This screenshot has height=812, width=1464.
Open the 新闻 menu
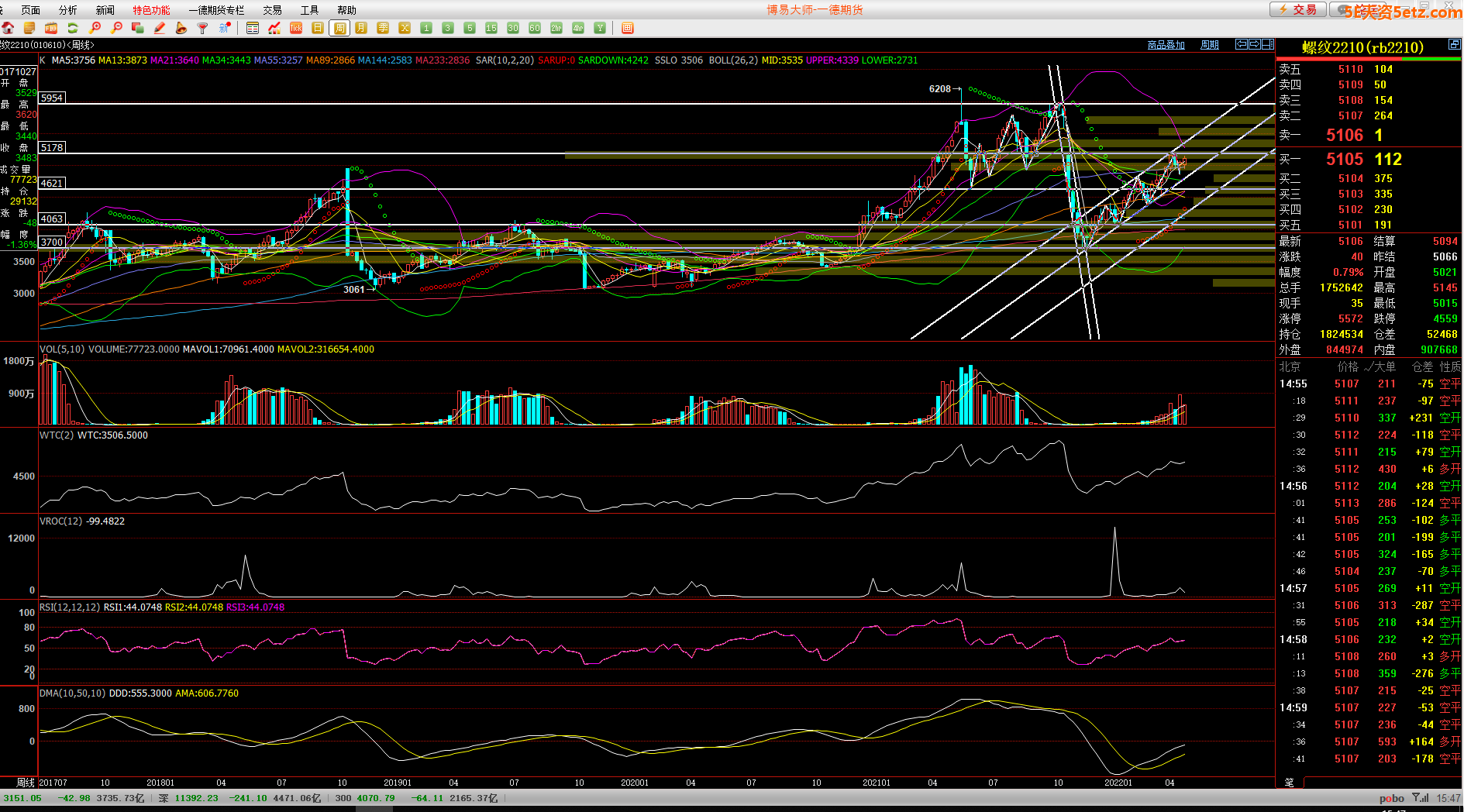(x=105, y=10)
